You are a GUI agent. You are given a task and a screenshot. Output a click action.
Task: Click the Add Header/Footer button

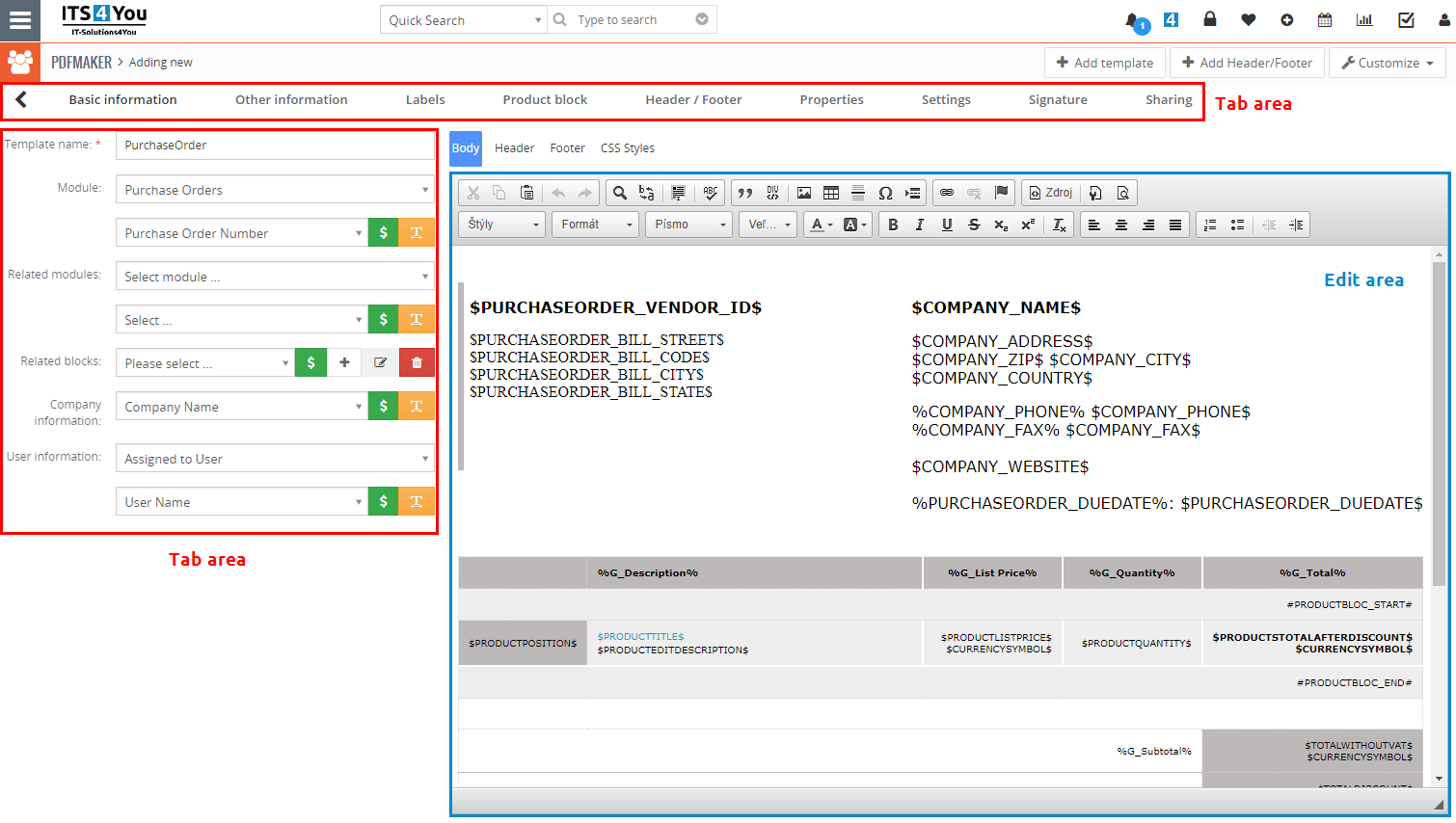pos(1247,63)
